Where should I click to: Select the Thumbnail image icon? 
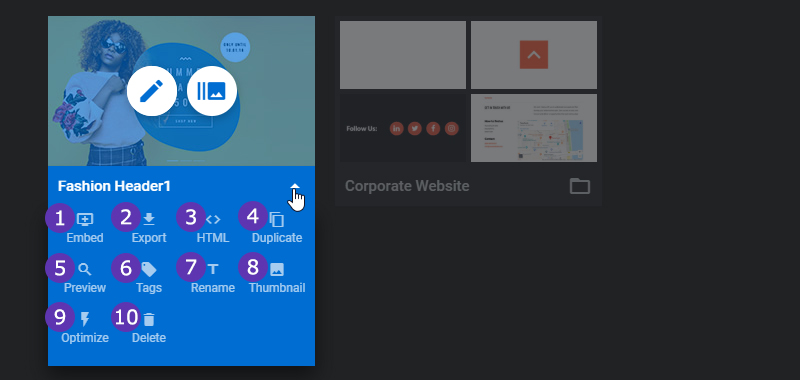277,269
